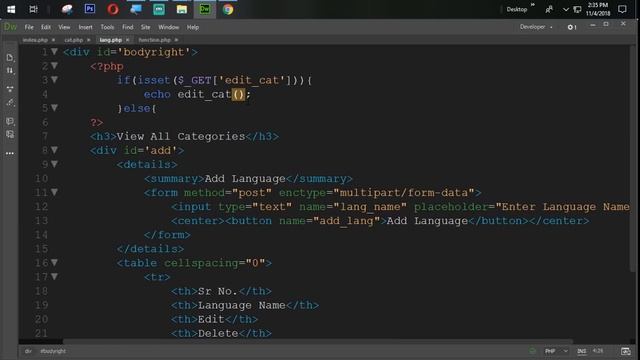The width and height of the screenshot is (640, 360).
Task: Collapse code fold at line 3
Action: pos(54,80)
